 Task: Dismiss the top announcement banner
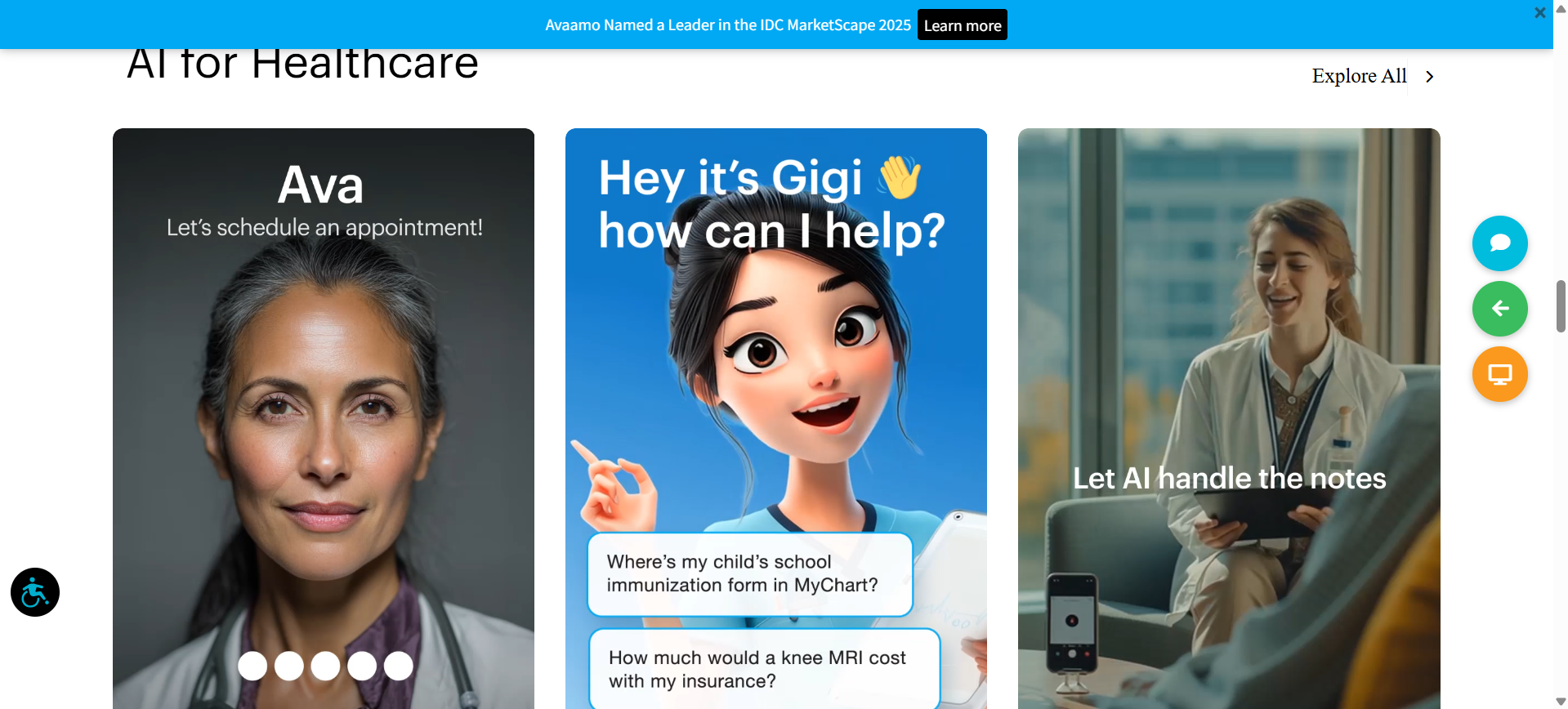click(1539, 13)
